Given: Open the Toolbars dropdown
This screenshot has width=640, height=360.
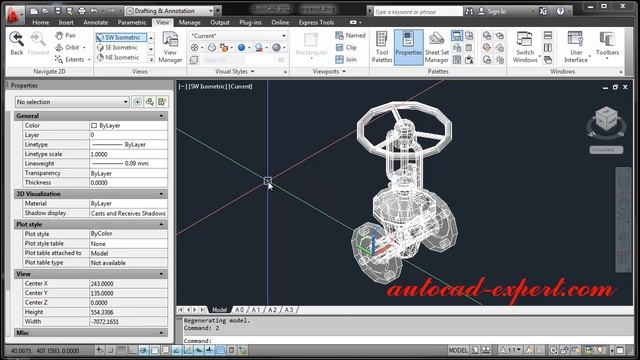Looking at the screenshot, I should pyautogui.click(x=607, y=45).
